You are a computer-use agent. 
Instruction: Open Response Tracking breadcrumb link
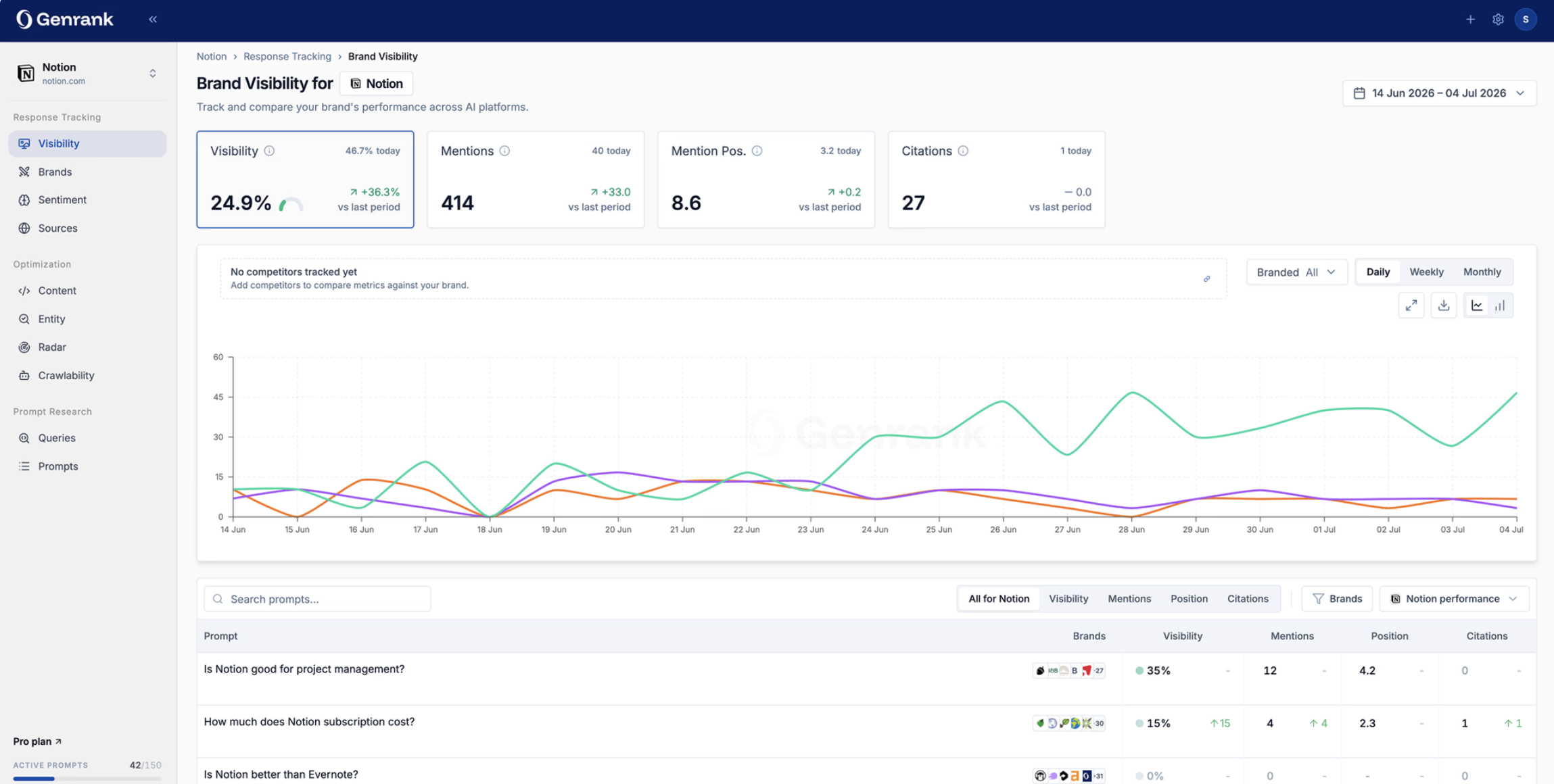[287, 56]
